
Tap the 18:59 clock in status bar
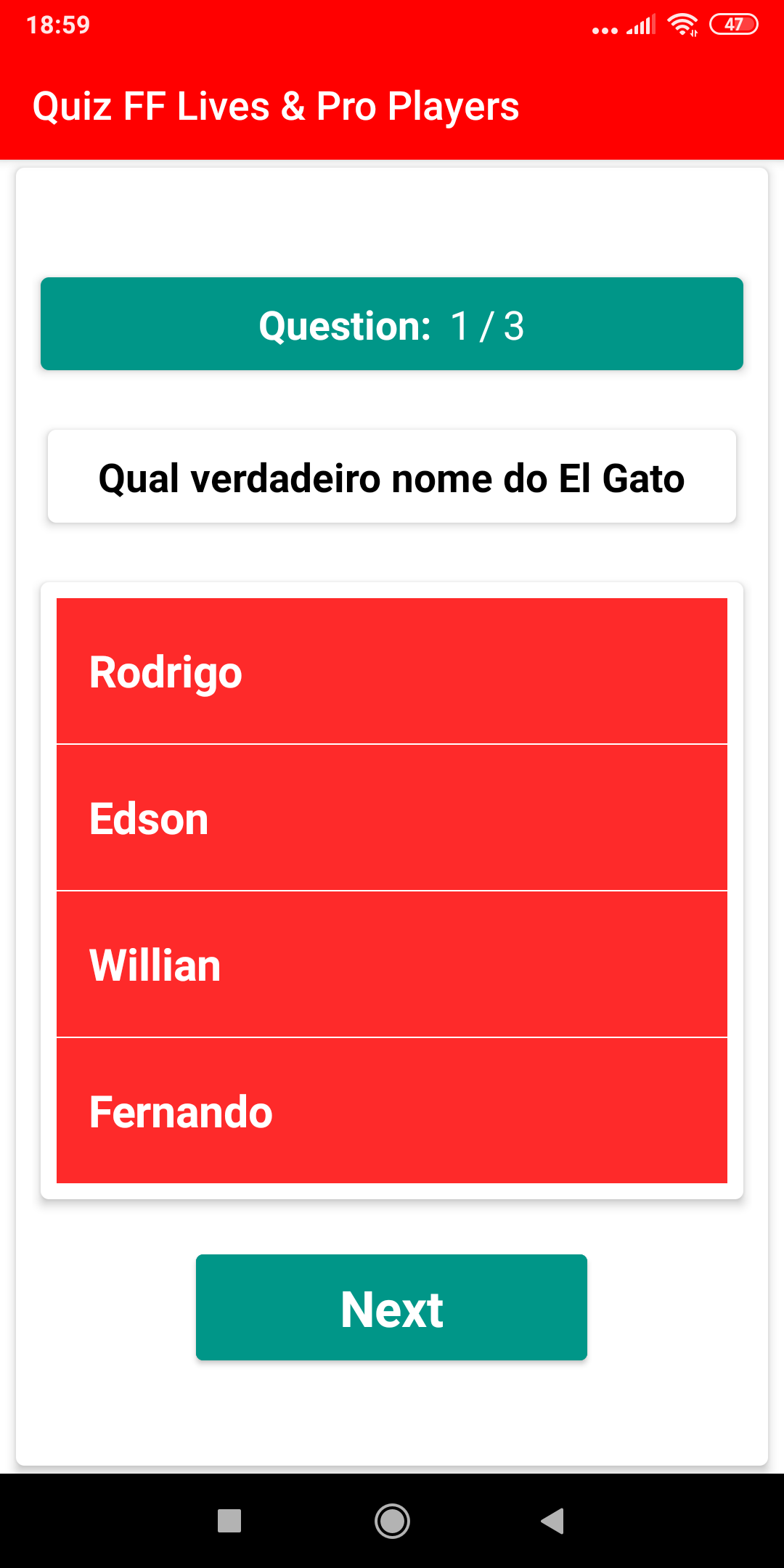(58, 25)
